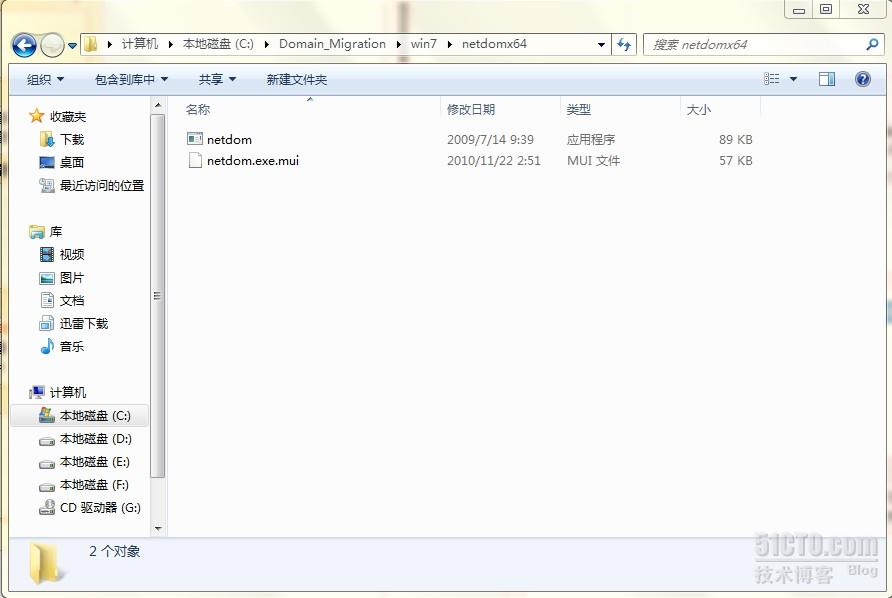Click netdomx64 breadcrumb segment
Screen dimensions: 892x598
click(x=494, y=44)
